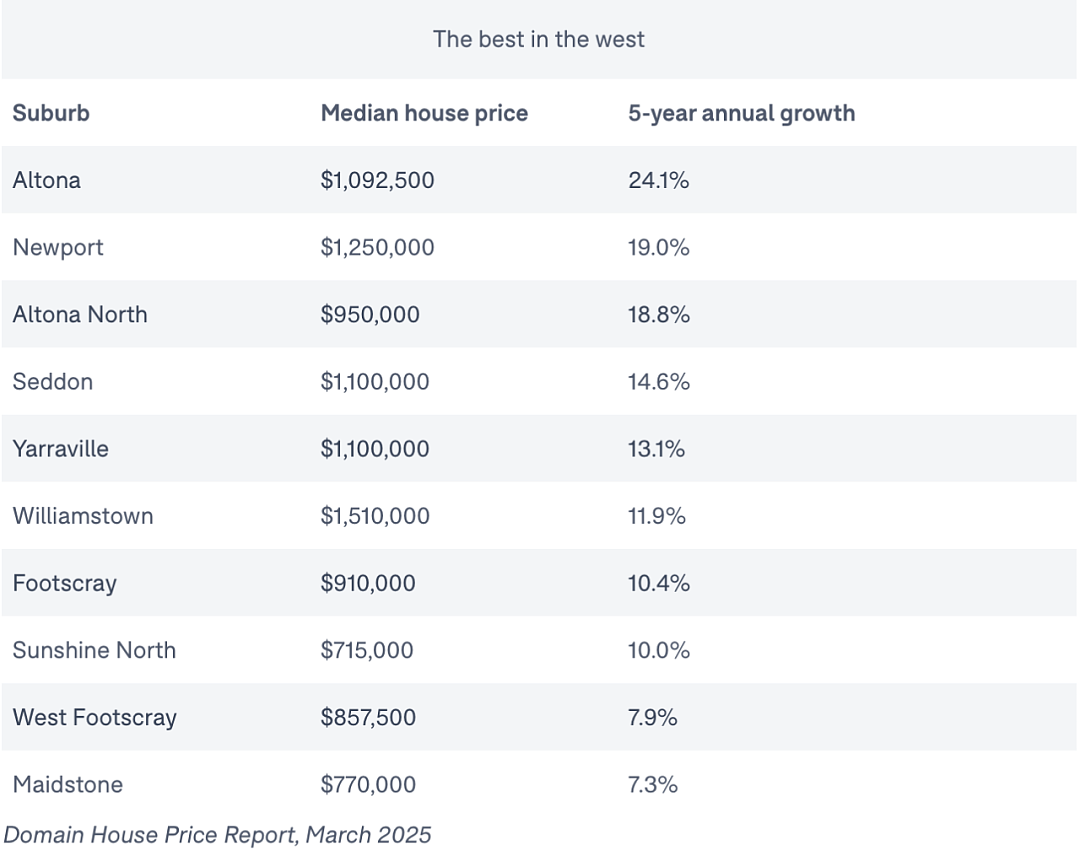1080x856 pixels.
Task: Select the Maidstone suburb name
Action: click(x=68, y=784)
